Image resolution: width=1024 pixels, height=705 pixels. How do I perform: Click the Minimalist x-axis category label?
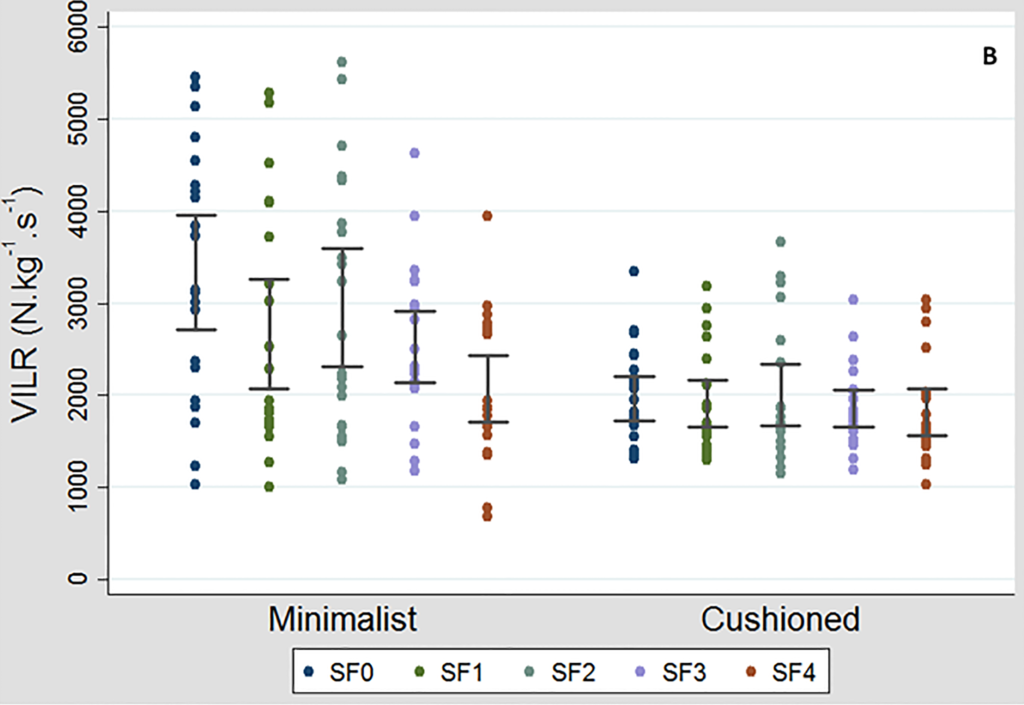pyautogui.click(x=342, y=619)
